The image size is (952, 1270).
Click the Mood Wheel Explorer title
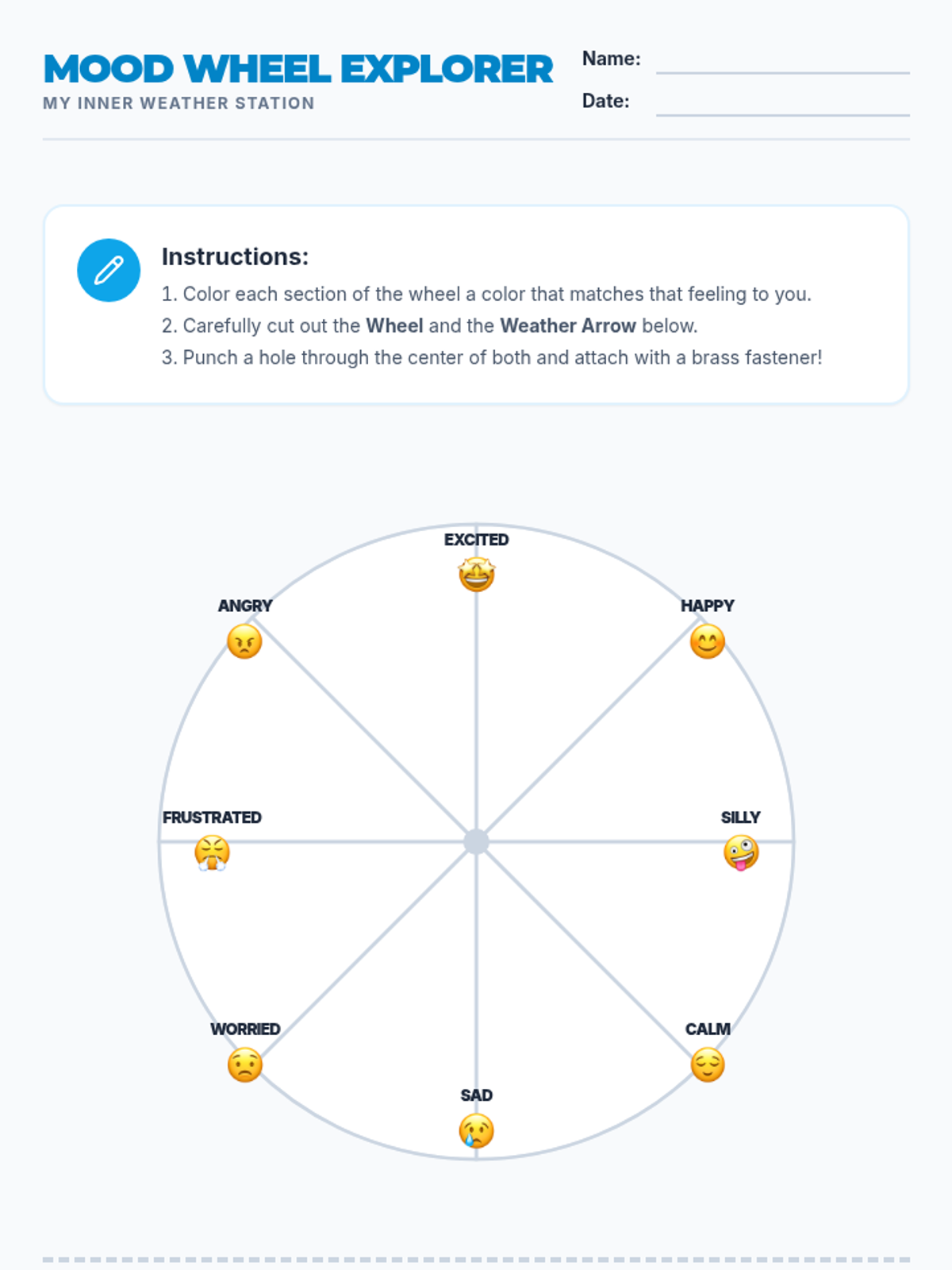coord(297,69)
